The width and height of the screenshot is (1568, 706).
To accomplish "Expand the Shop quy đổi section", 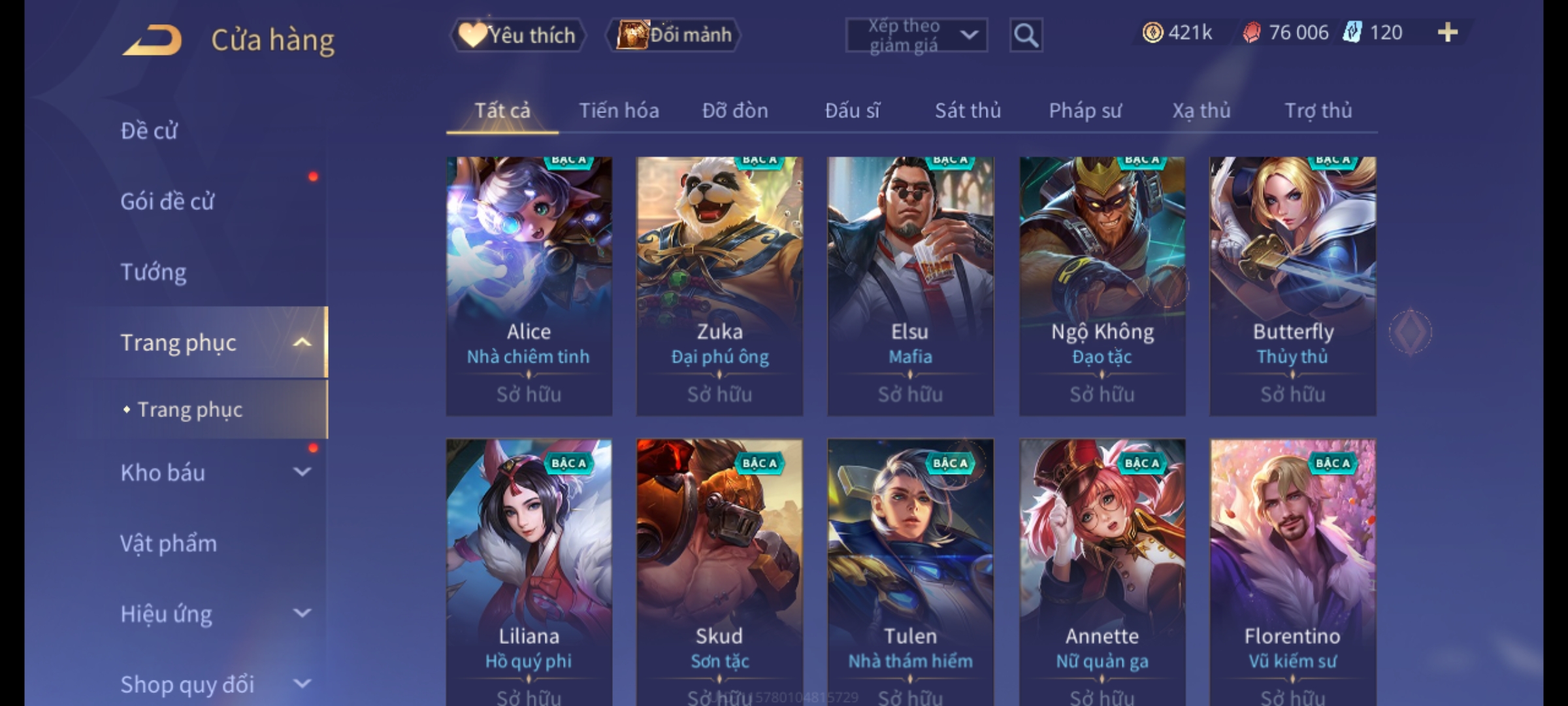I will click(302, 684).
